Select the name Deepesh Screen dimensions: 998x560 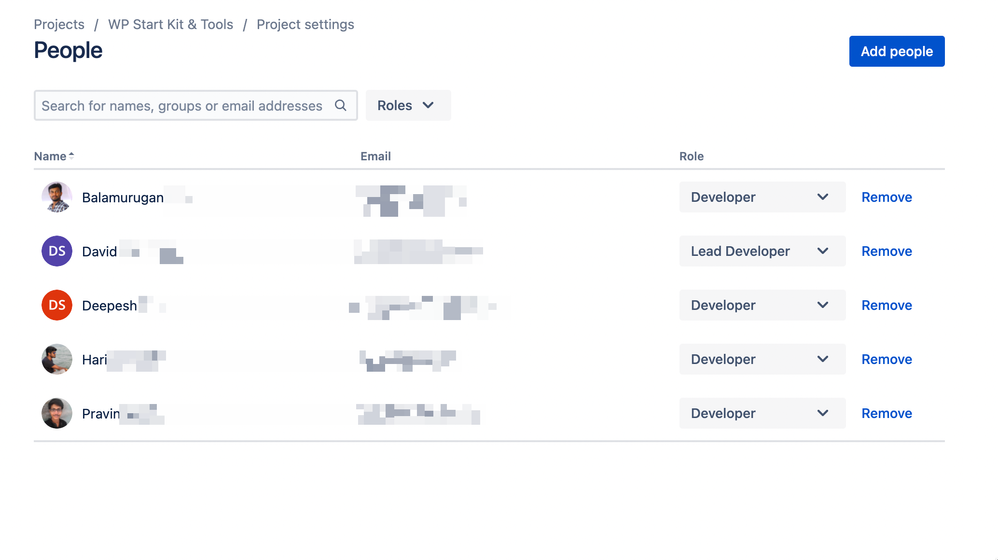click(109, 306)
